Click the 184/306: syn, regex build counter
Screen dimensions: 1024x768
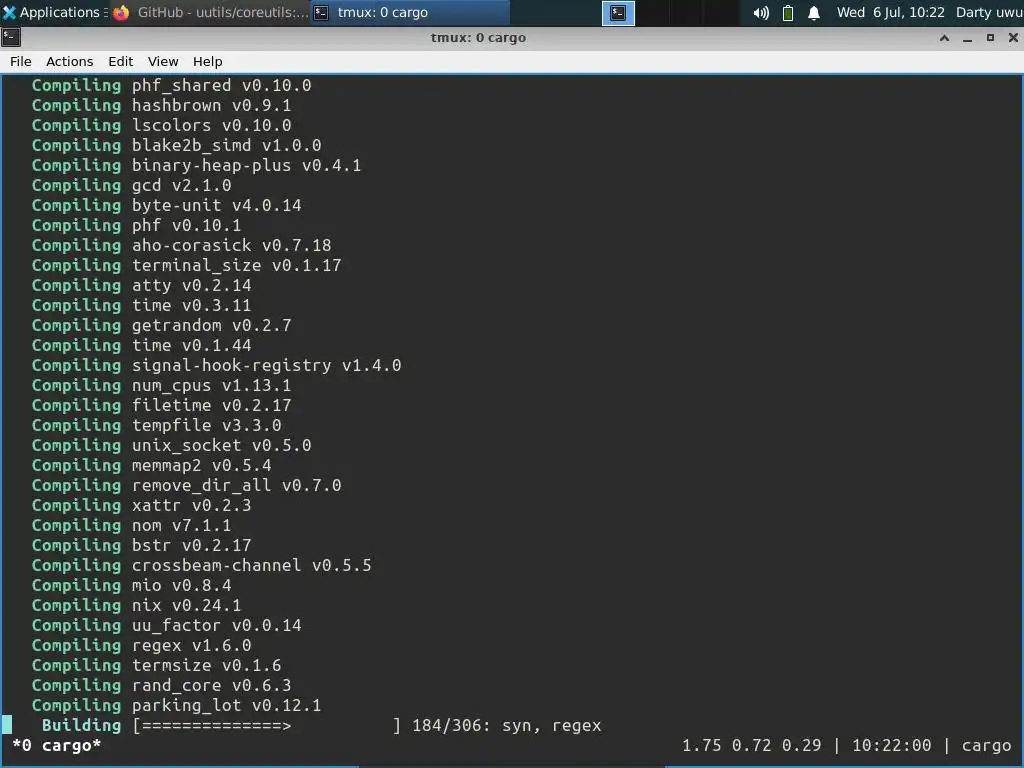click(x=507, y=726)
